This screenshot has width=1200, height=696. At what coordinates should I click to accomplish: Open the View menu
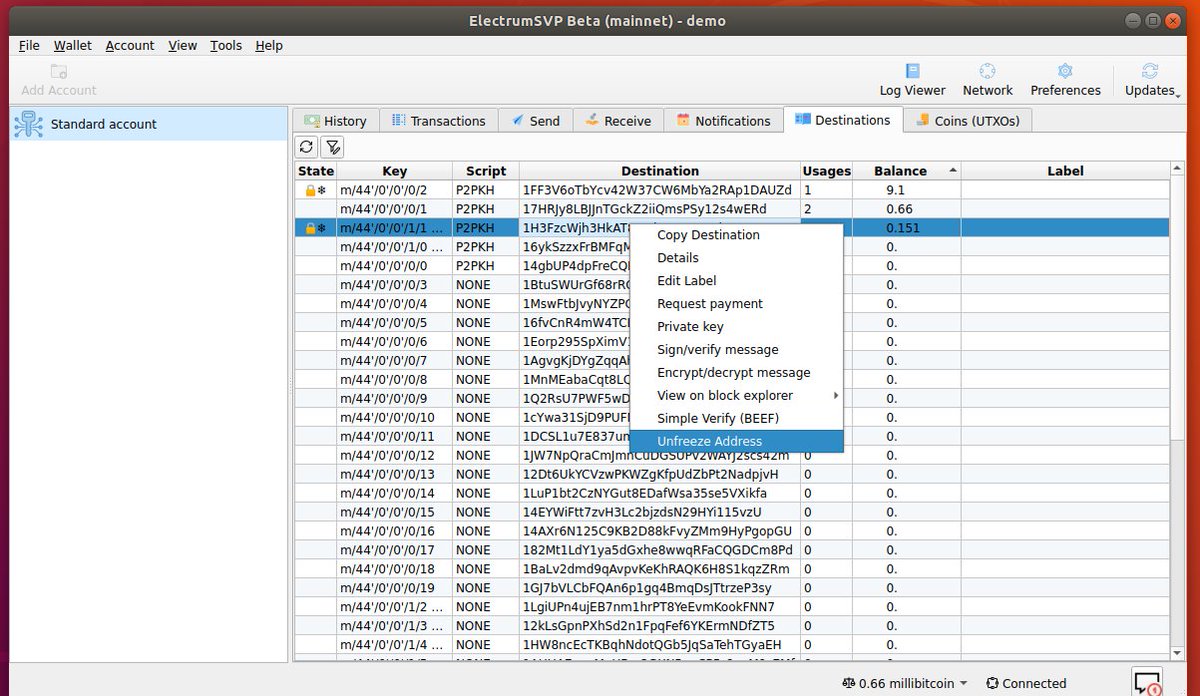point(182,45)
